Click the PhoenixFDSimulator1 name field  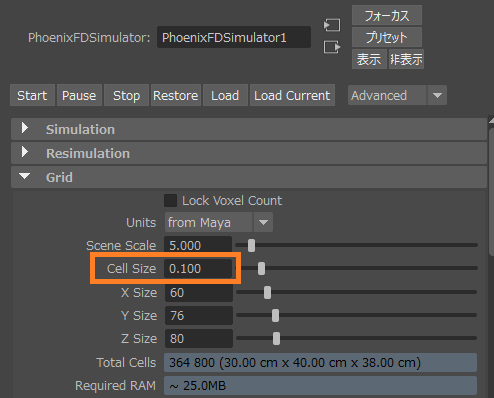click(x=234, y=37)
